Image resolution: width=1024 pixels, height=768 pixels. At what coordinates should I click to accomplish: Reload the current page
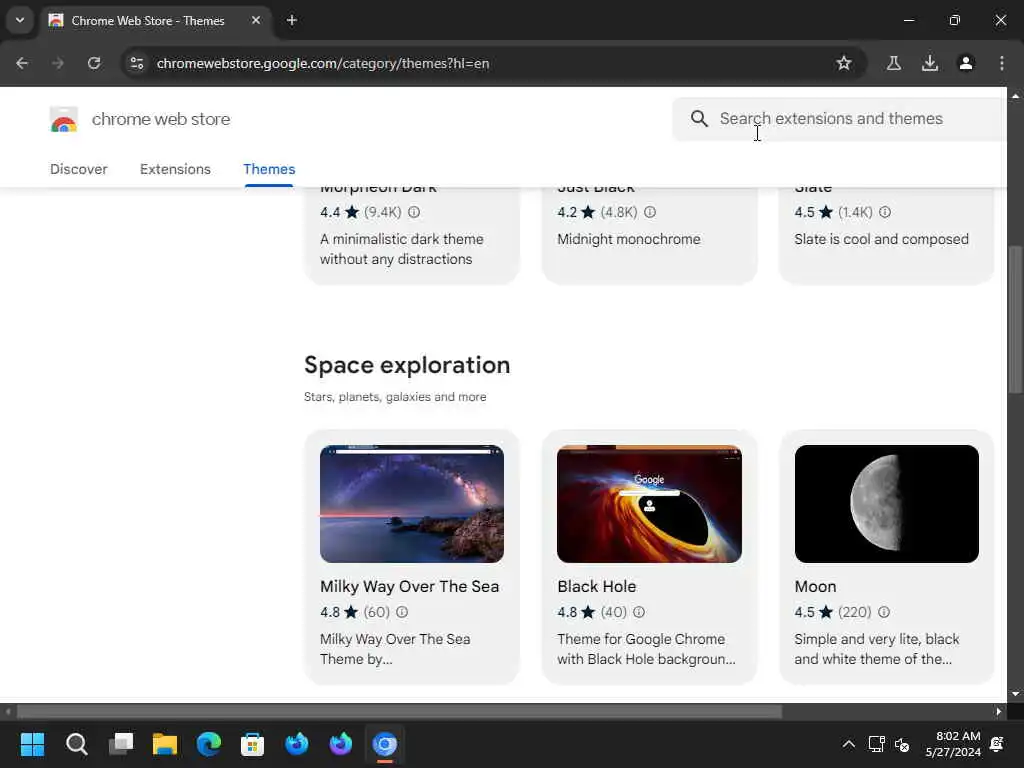click(x=94, y=63)
